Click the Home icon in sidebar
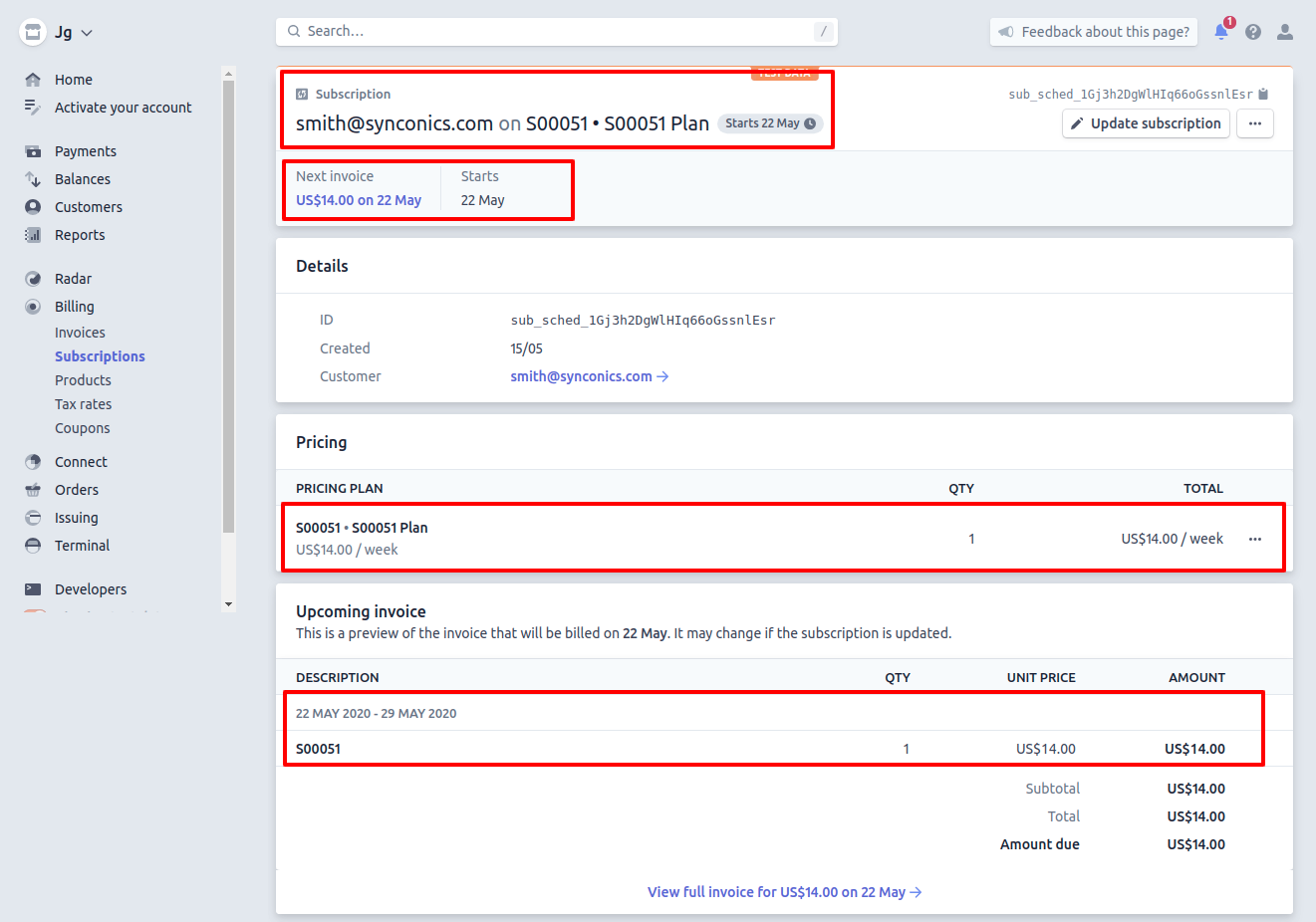Image resolution: width=1316 pixels, height=922 pixels. tap(33, 80)
